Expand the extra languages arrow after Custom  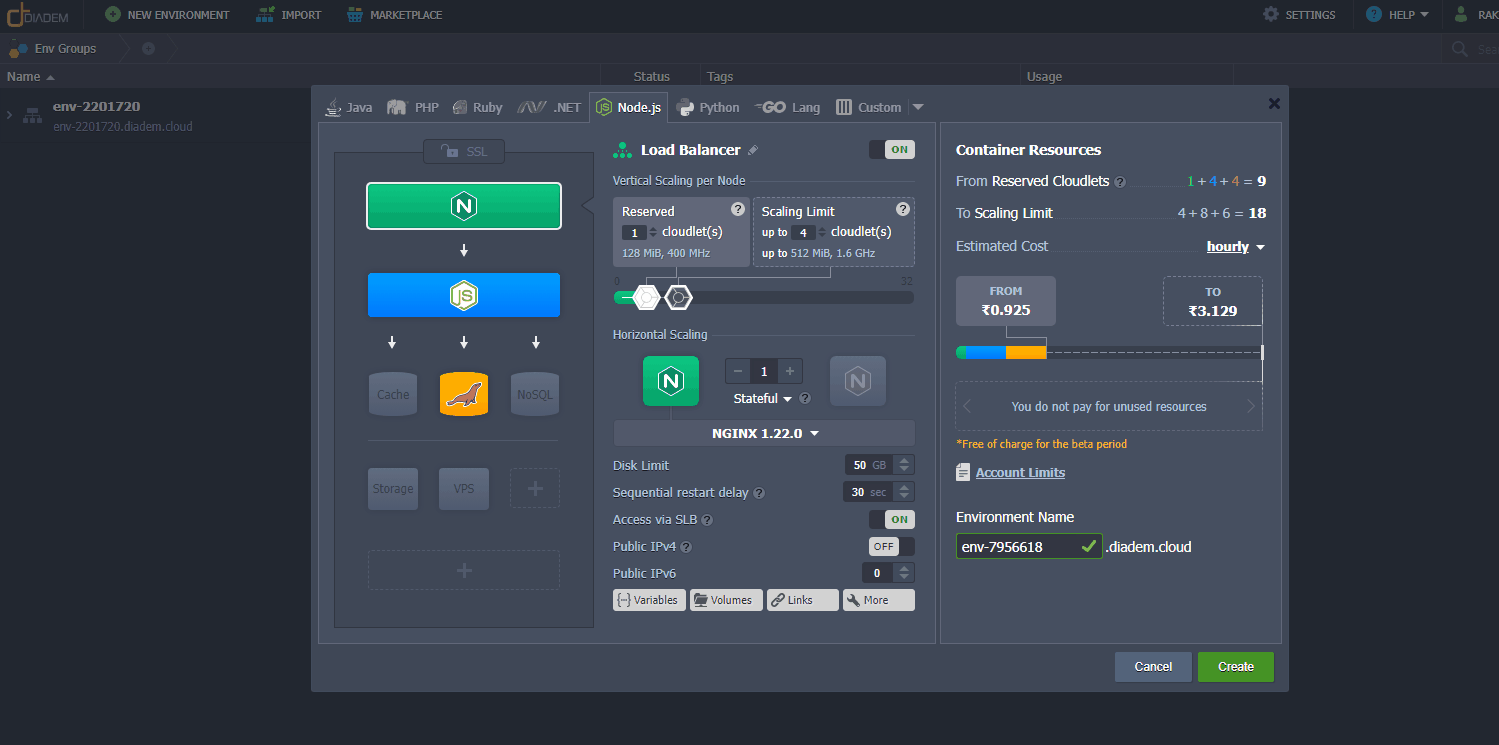(x=918, y=107)
